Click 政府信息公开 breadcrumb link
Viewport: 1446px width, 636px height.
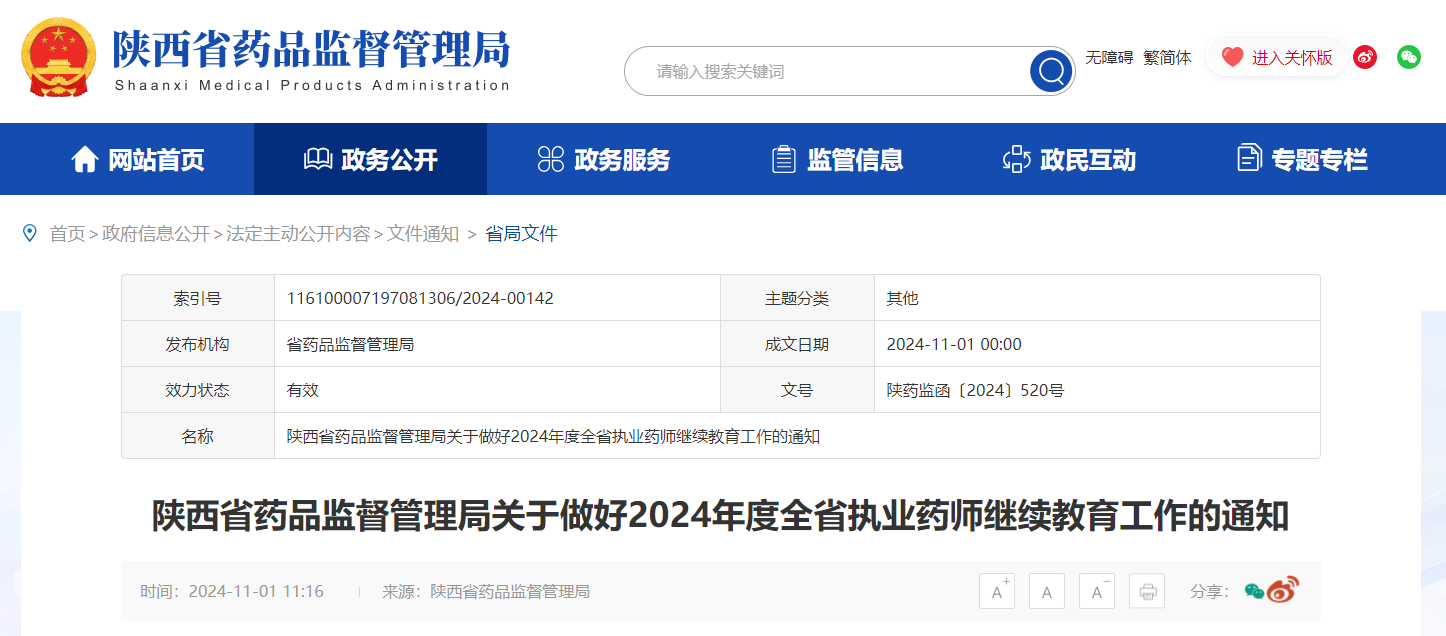pyautogui.click(x=156, y=234)
